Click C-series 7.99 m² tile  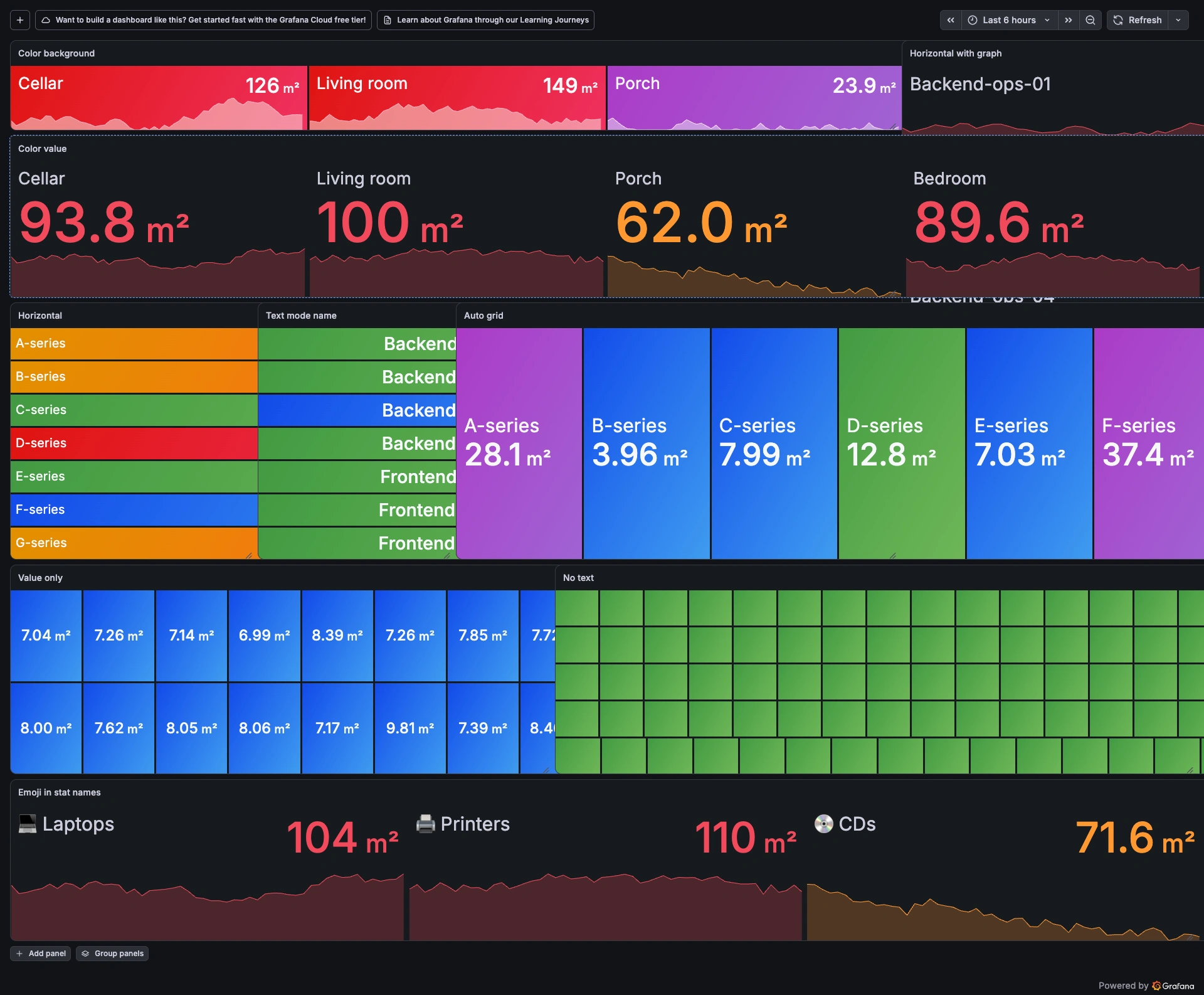(x=774, y=443)
